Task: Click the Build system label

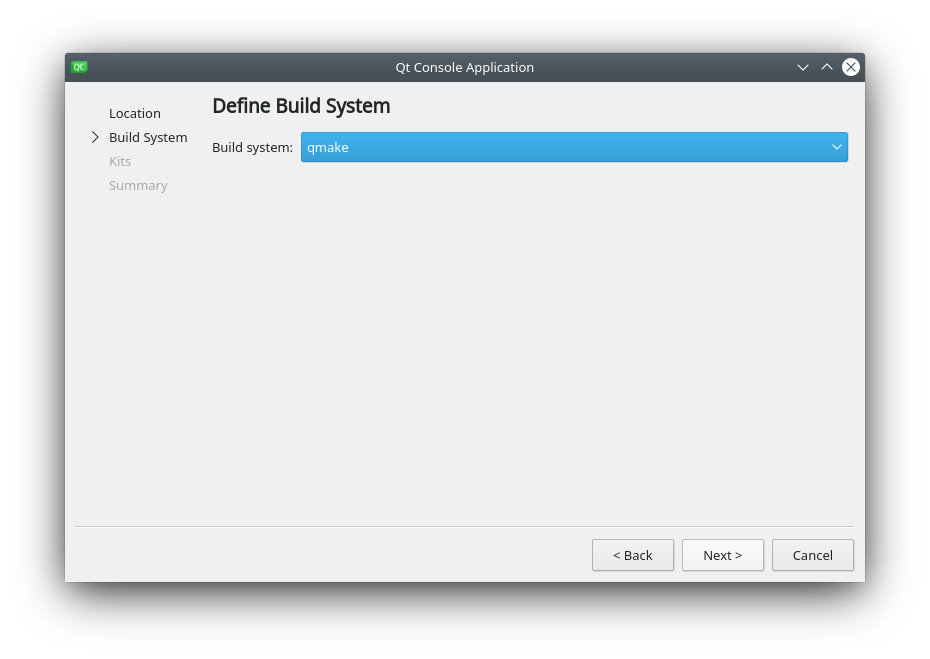Action: tap(252, 147)
